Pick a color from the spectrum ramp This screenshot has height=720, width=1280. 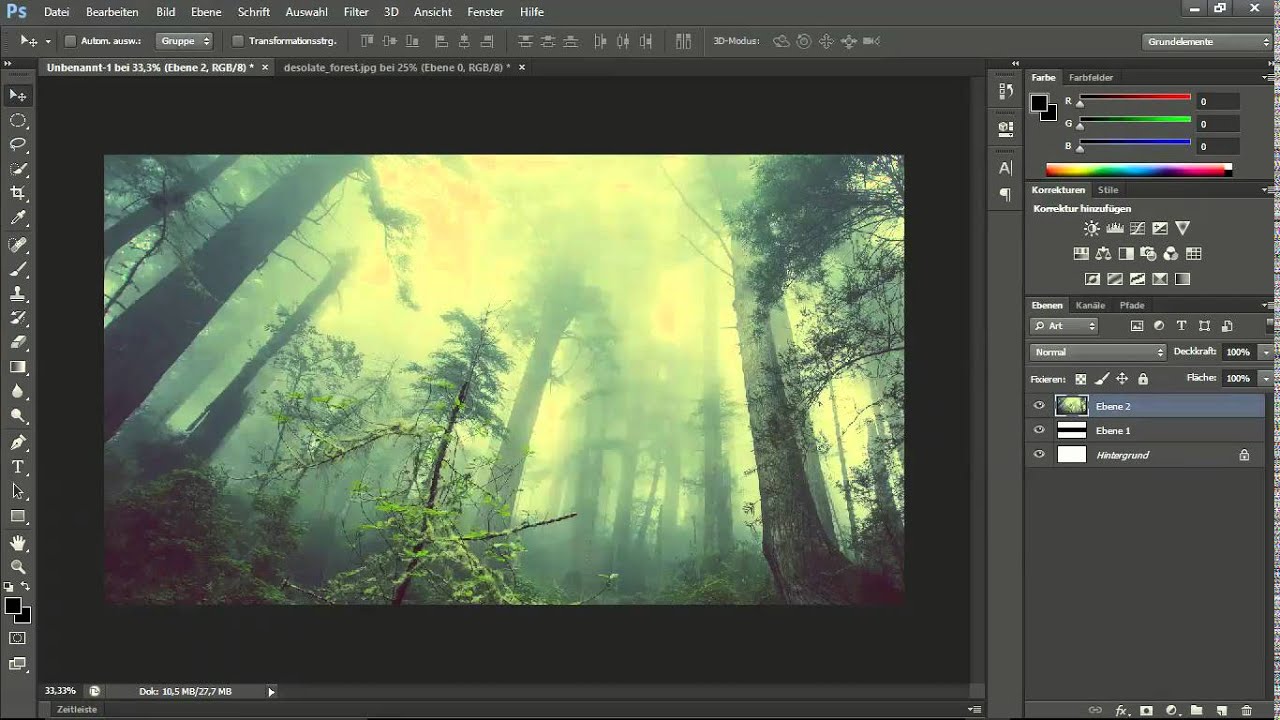coord(1138,170)
